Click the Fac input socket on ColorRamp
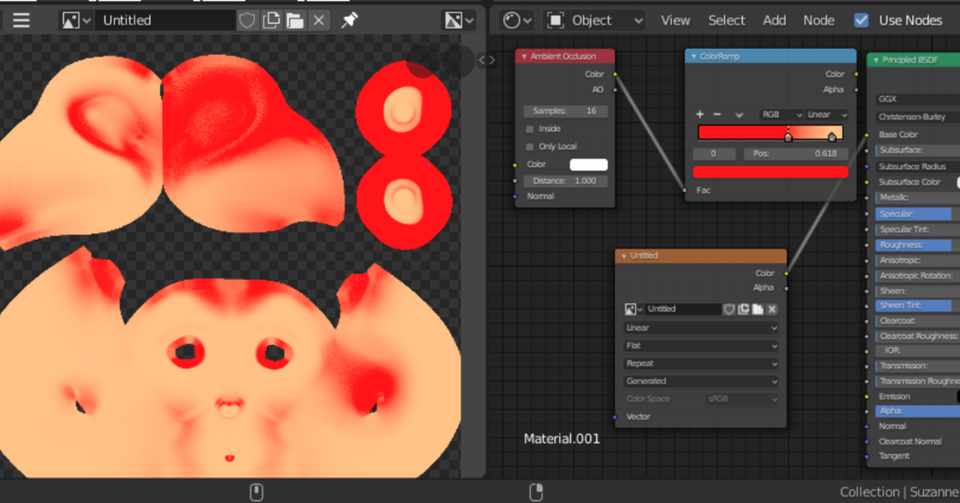This screenshot has width=960, height=503. pyautogui.click(x=684, y=190)
